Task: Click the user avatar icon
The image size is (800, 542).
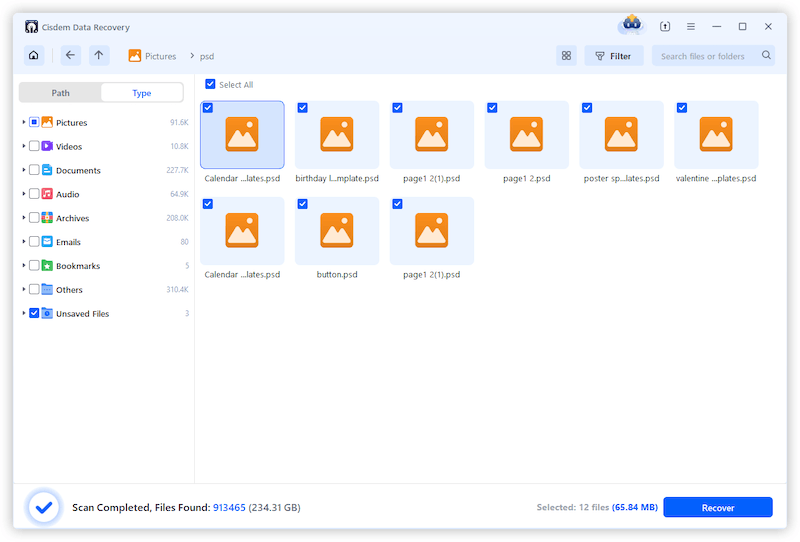Action: click(x=631, y=25)
